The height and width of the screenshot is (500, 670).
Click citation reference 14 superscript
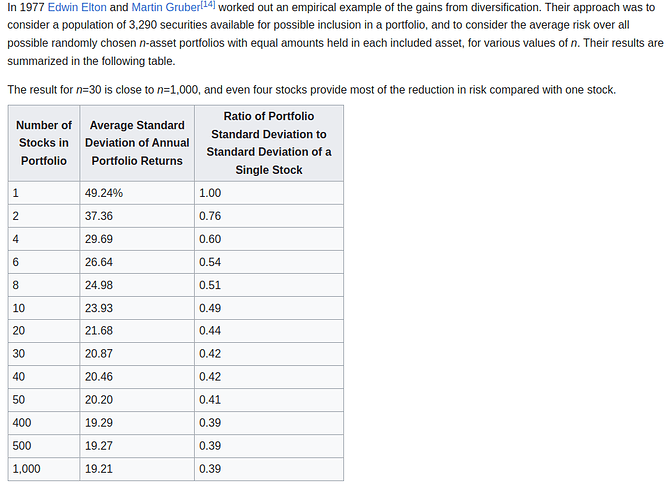click(208, 5)
